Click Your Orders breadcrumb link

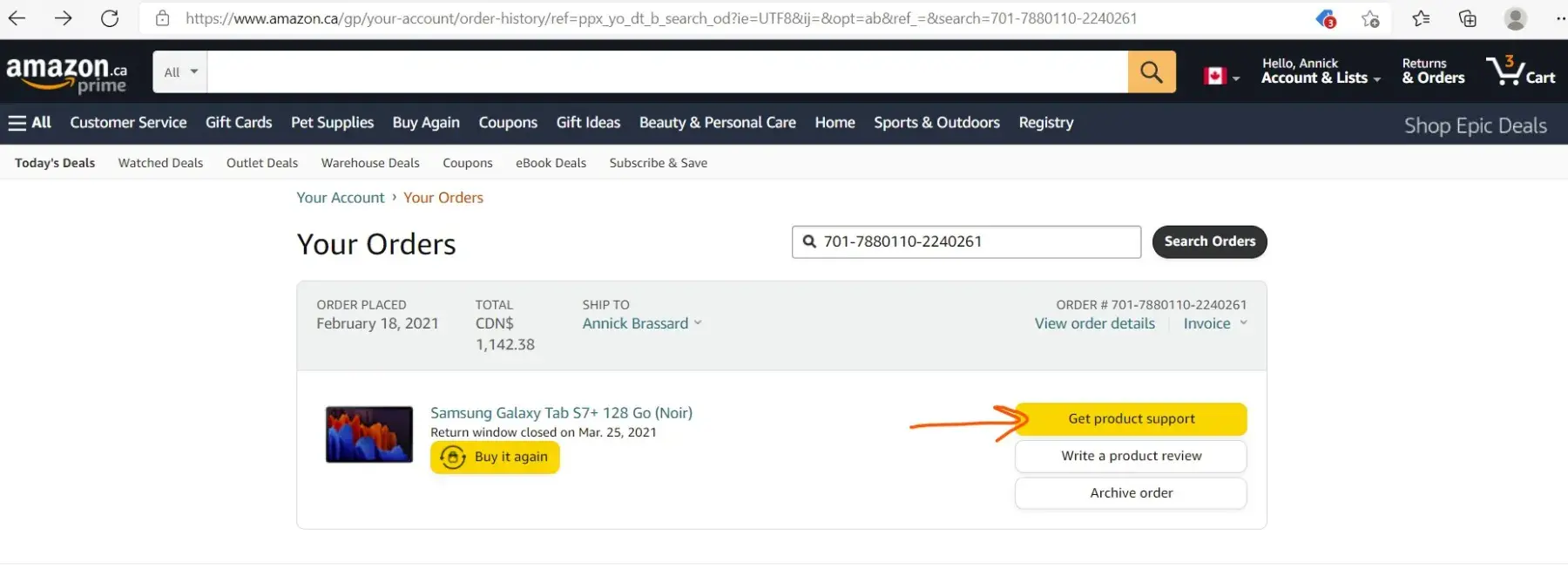443,198
